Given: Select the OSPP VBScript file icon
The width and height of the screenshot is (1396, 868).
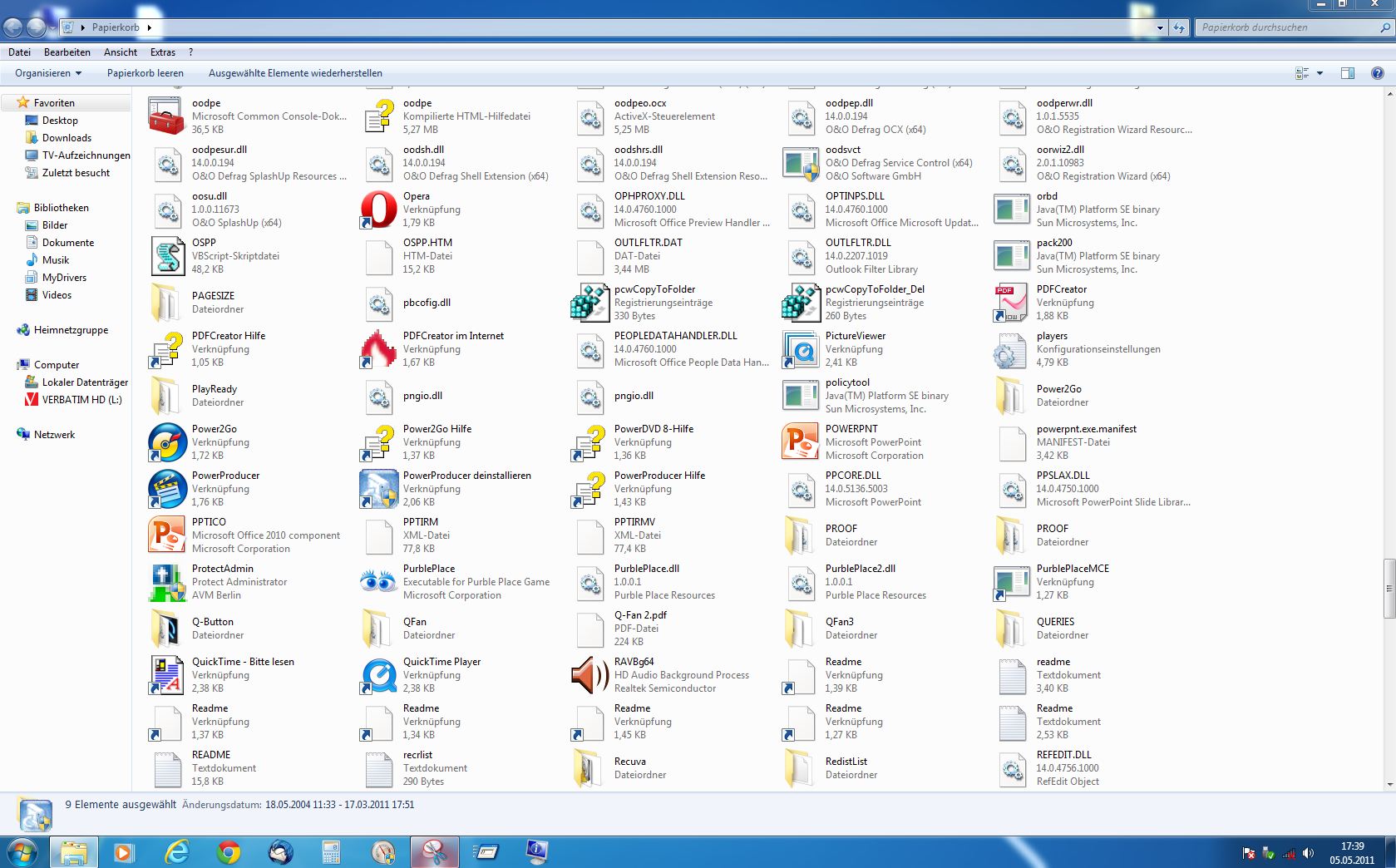Looking at the screenshot, I should tap(168, 256).
